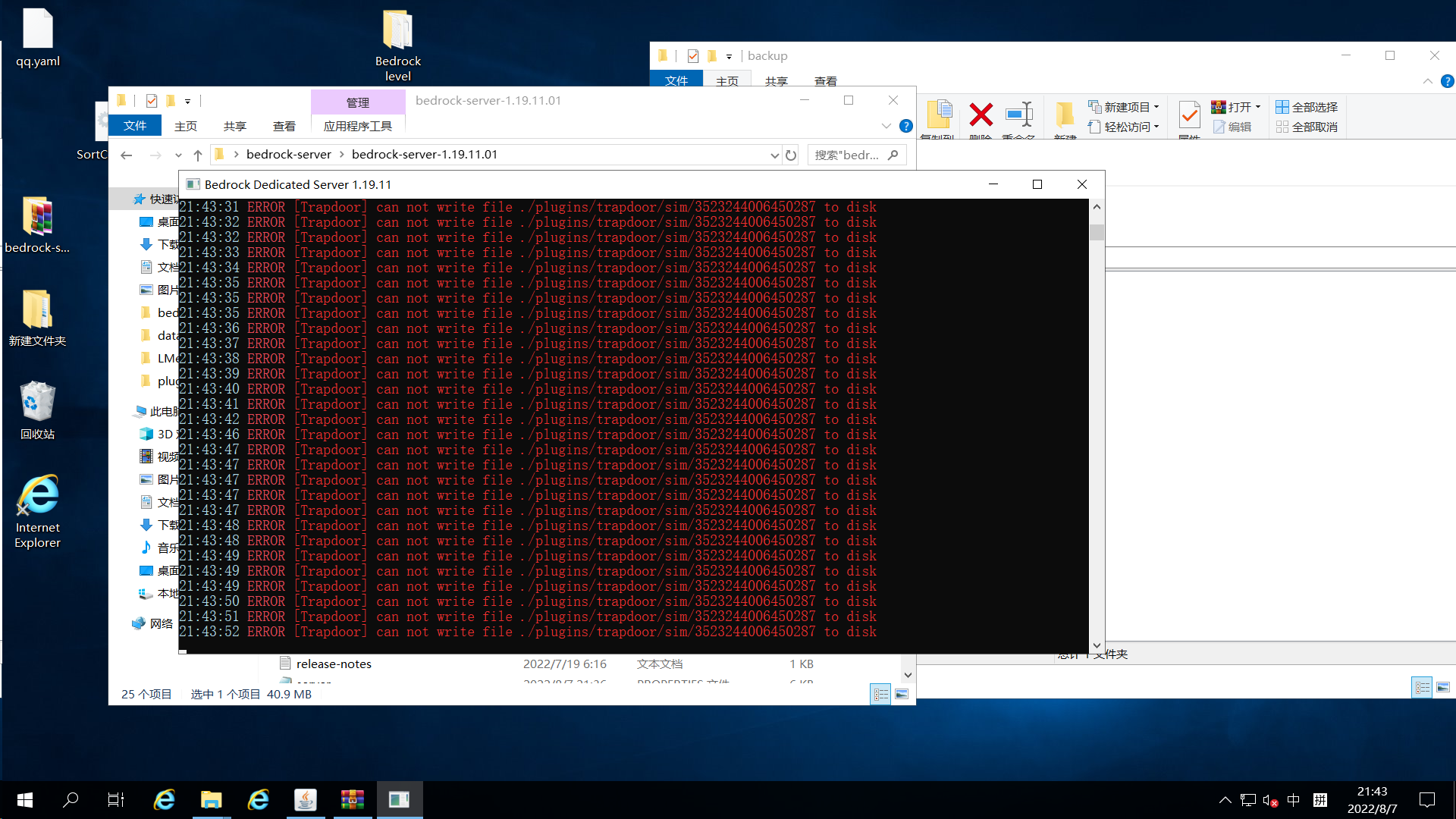Click the back navigation arrow
Screen dimensions: 1456x819
(126, 155)
